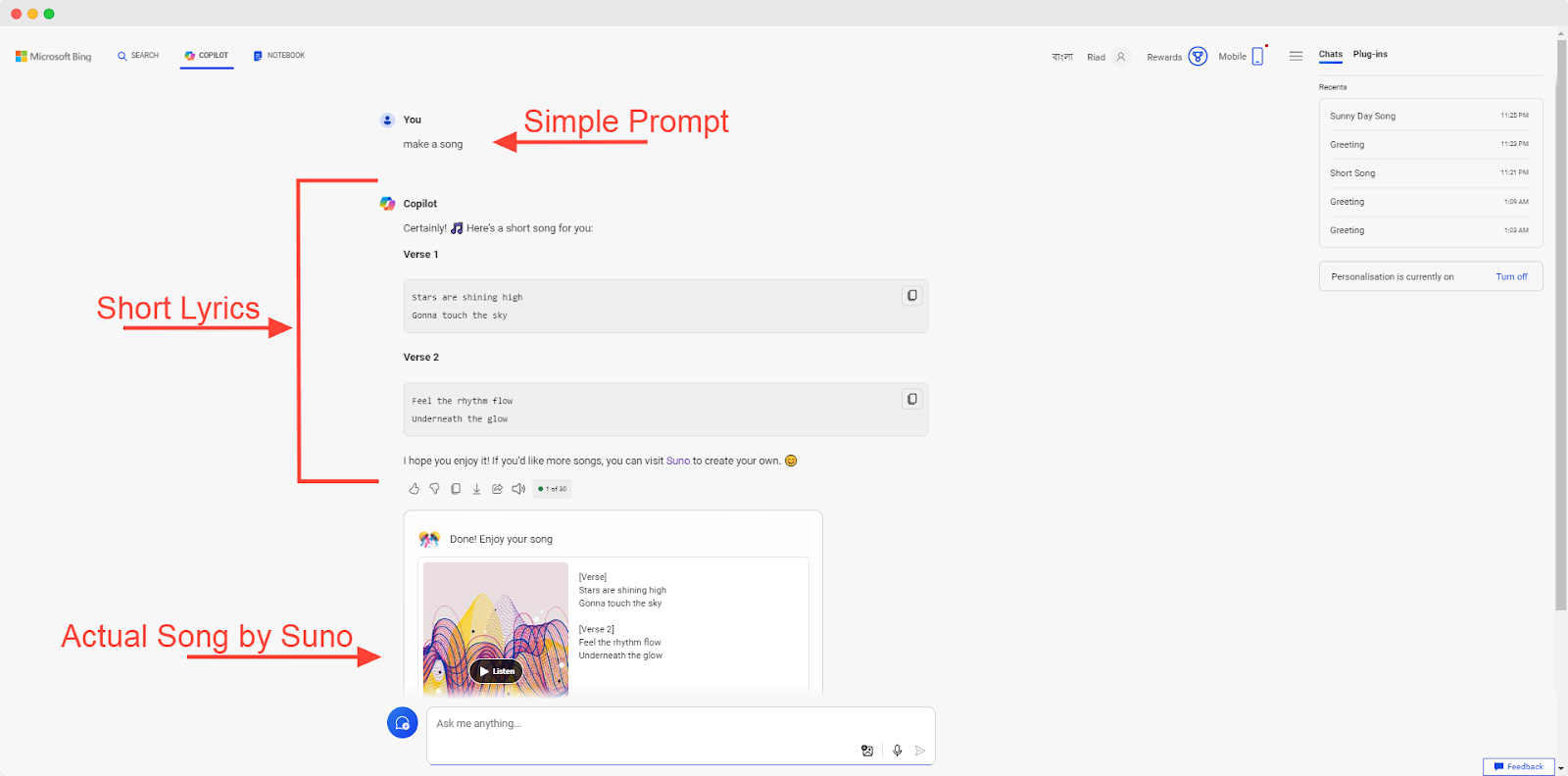The image size is (1568, 776).
Task: Play the song with Listen button
Action: (x=497, y=671)
